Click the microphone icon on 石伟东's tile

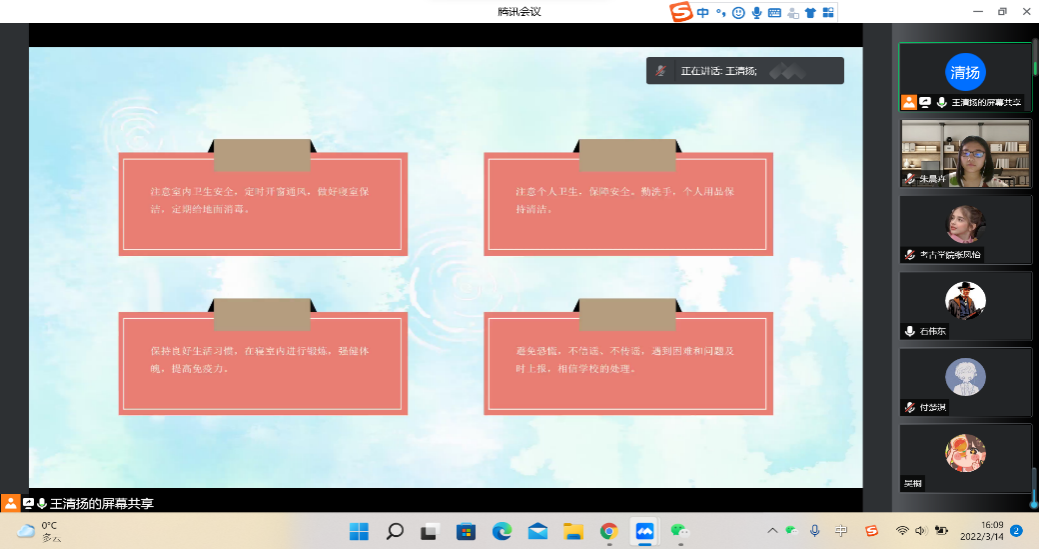tap(910, 331)
